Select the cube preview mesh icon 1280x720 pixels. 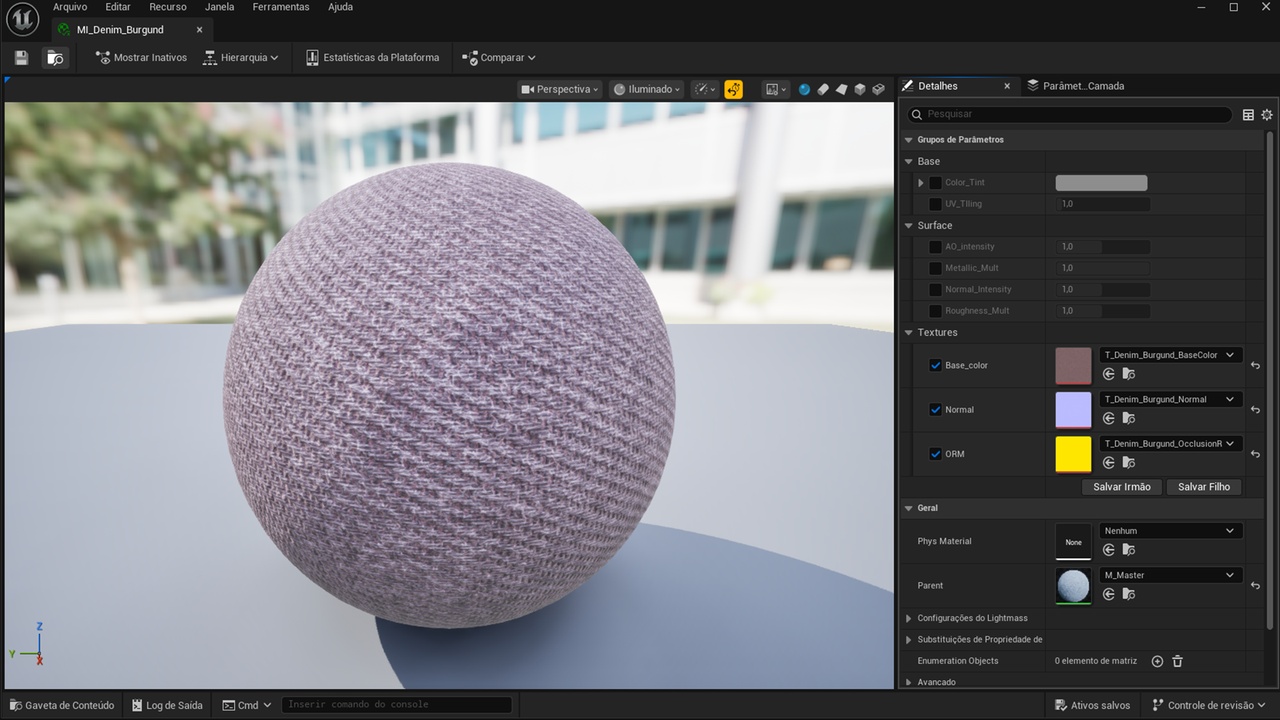click(859, 89)
